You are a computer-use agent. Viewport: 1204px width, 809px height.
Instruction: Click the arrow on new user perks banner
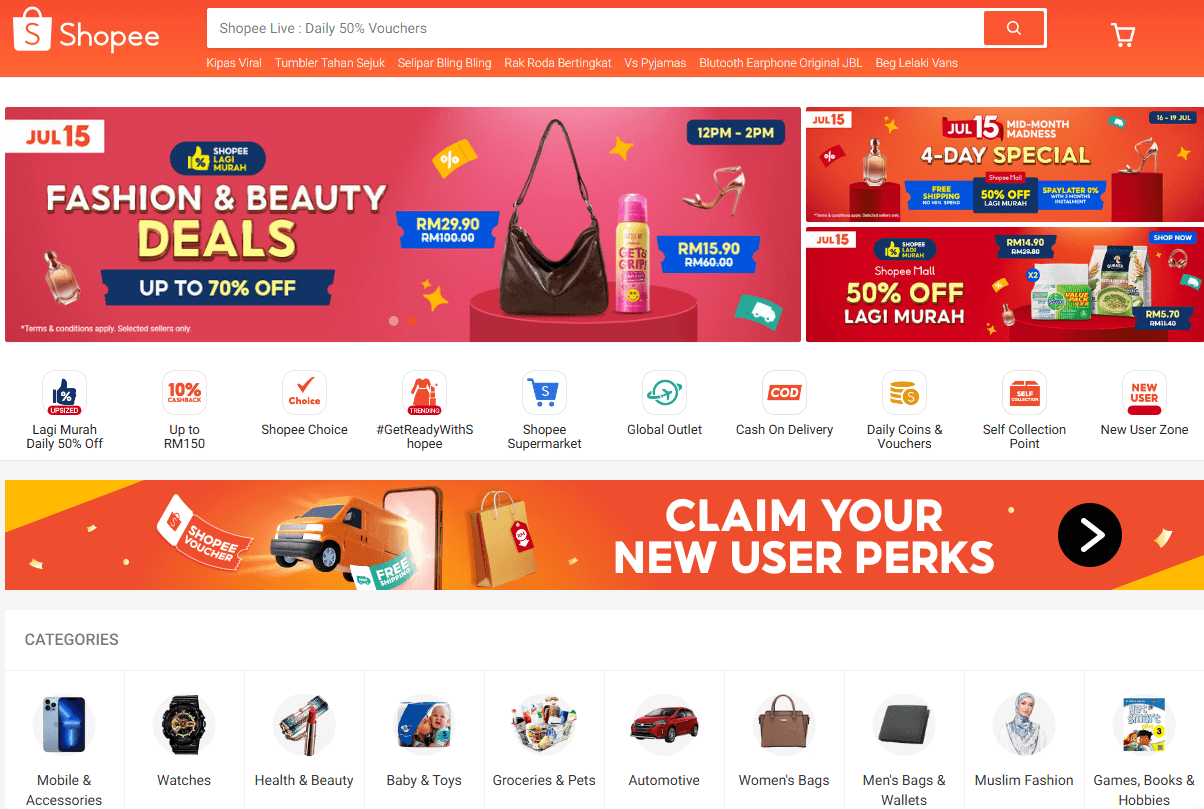pos(1090,535)
